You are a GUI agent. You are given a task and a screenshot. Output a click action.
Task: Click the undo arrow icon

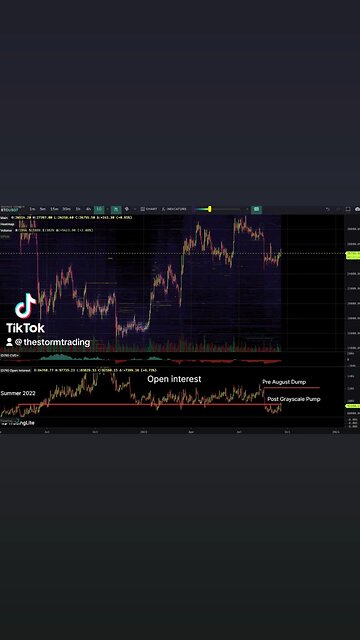pos(327,209)
